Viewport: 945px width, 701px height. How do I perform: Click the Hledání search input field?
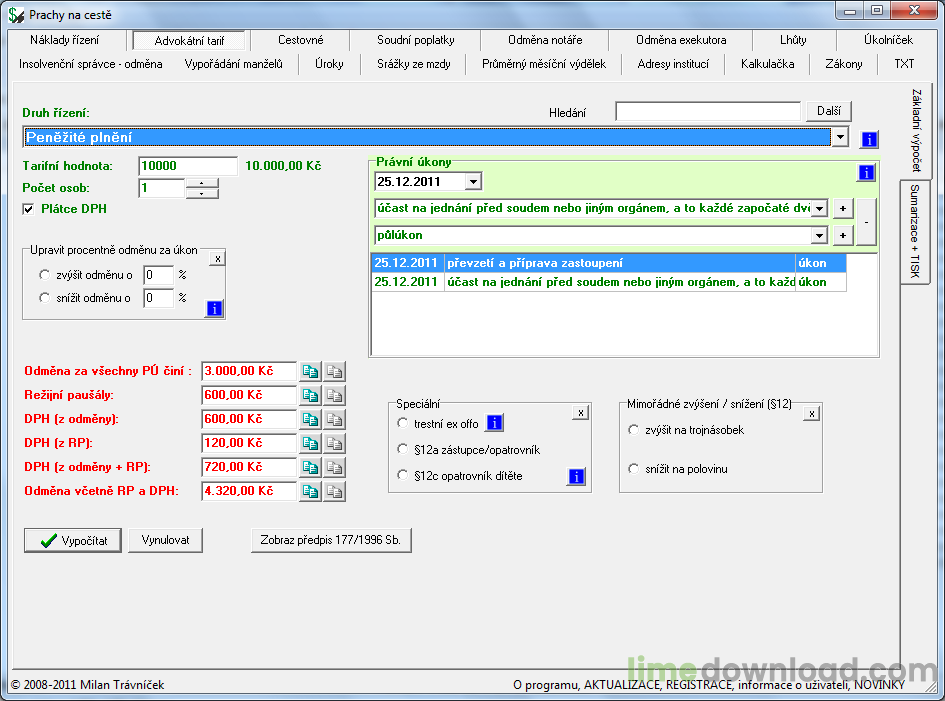(707, 112)
